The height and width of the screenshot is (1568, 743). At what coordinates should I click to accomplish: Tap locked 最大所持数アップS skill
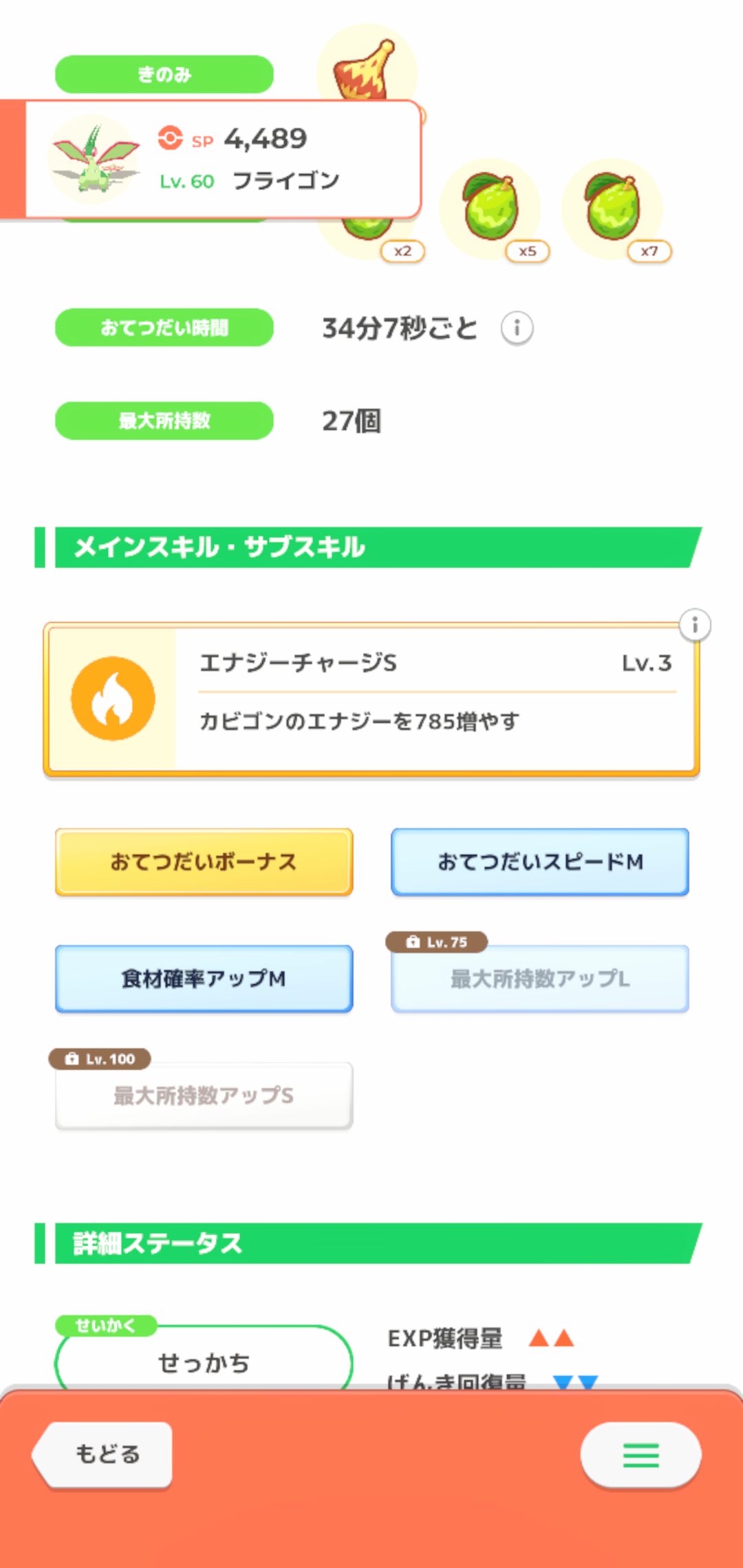click(204, 1096)
